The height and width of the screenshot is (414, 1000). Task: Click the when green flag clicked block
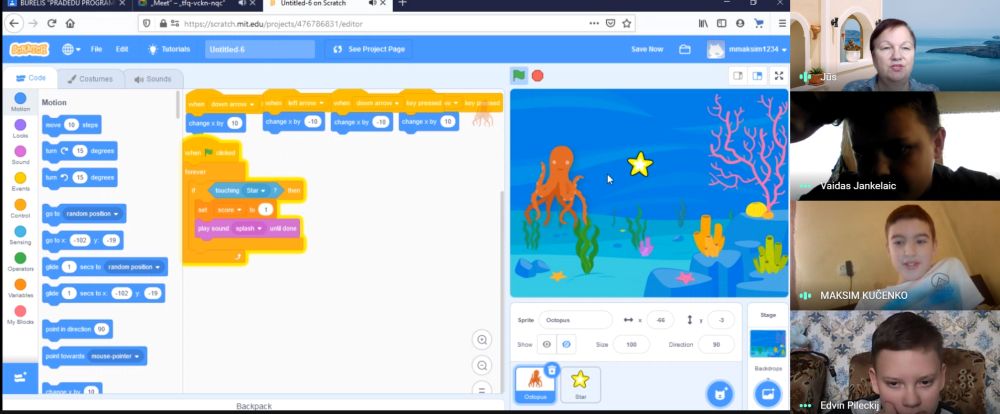212,152
